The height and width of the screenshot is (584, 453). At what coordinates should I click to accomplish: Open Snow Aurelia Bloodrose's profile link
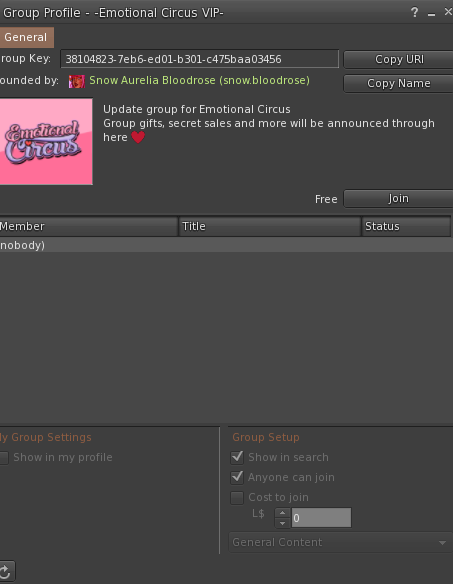pos(199,80)
